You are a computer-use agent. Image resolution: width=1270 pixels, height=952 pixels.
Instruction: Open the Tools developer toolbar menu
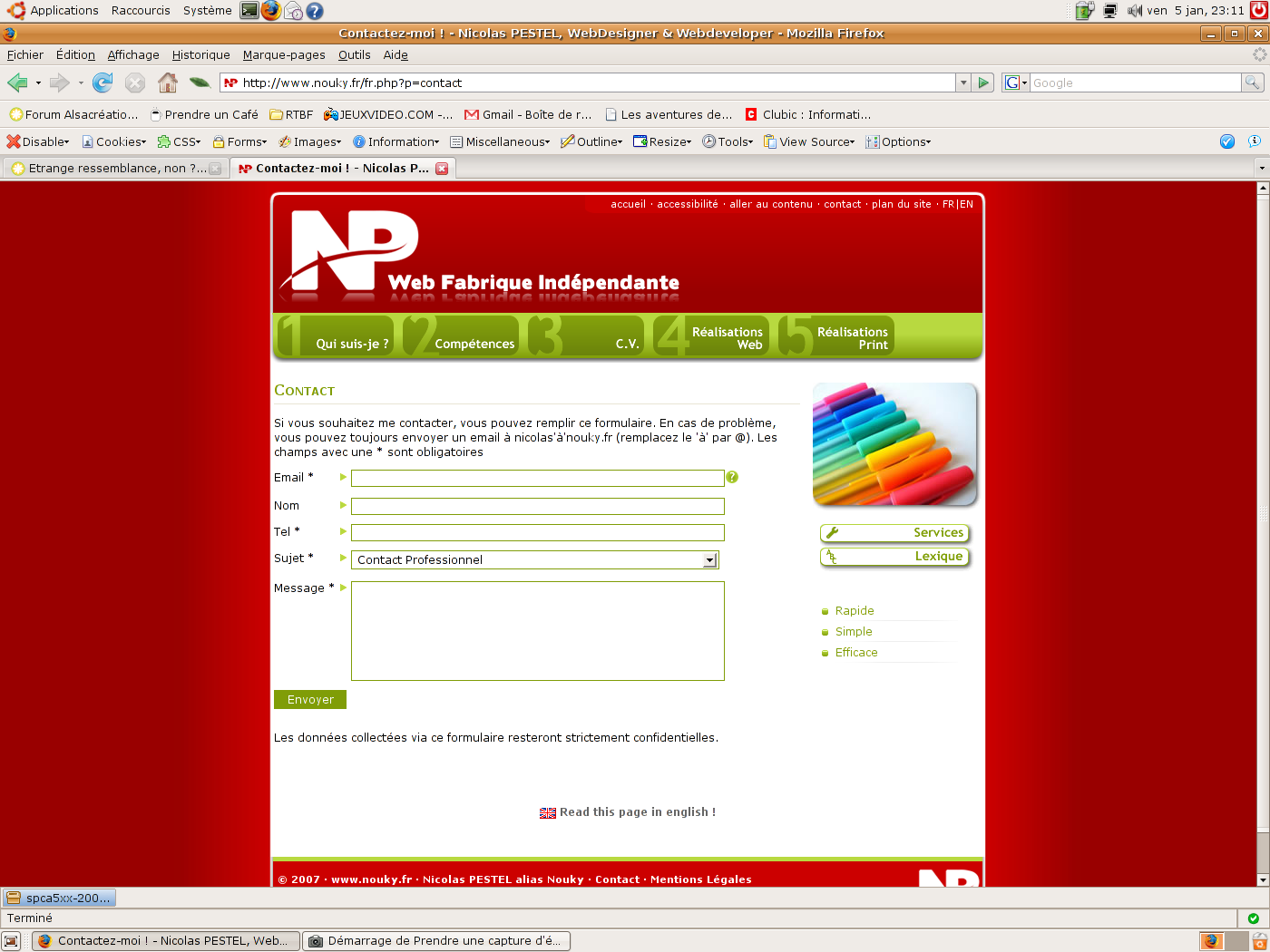(x=728, y=141)
